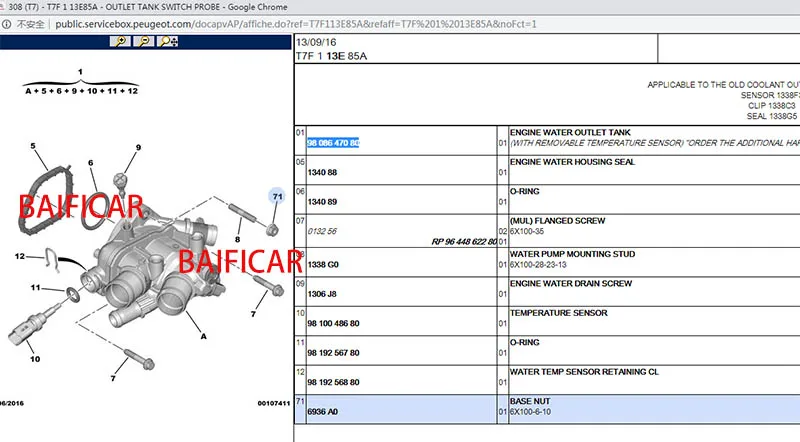Click the 'WITH REMOVABLE TEMPERATURE SENSOR' note

(596, 143)
